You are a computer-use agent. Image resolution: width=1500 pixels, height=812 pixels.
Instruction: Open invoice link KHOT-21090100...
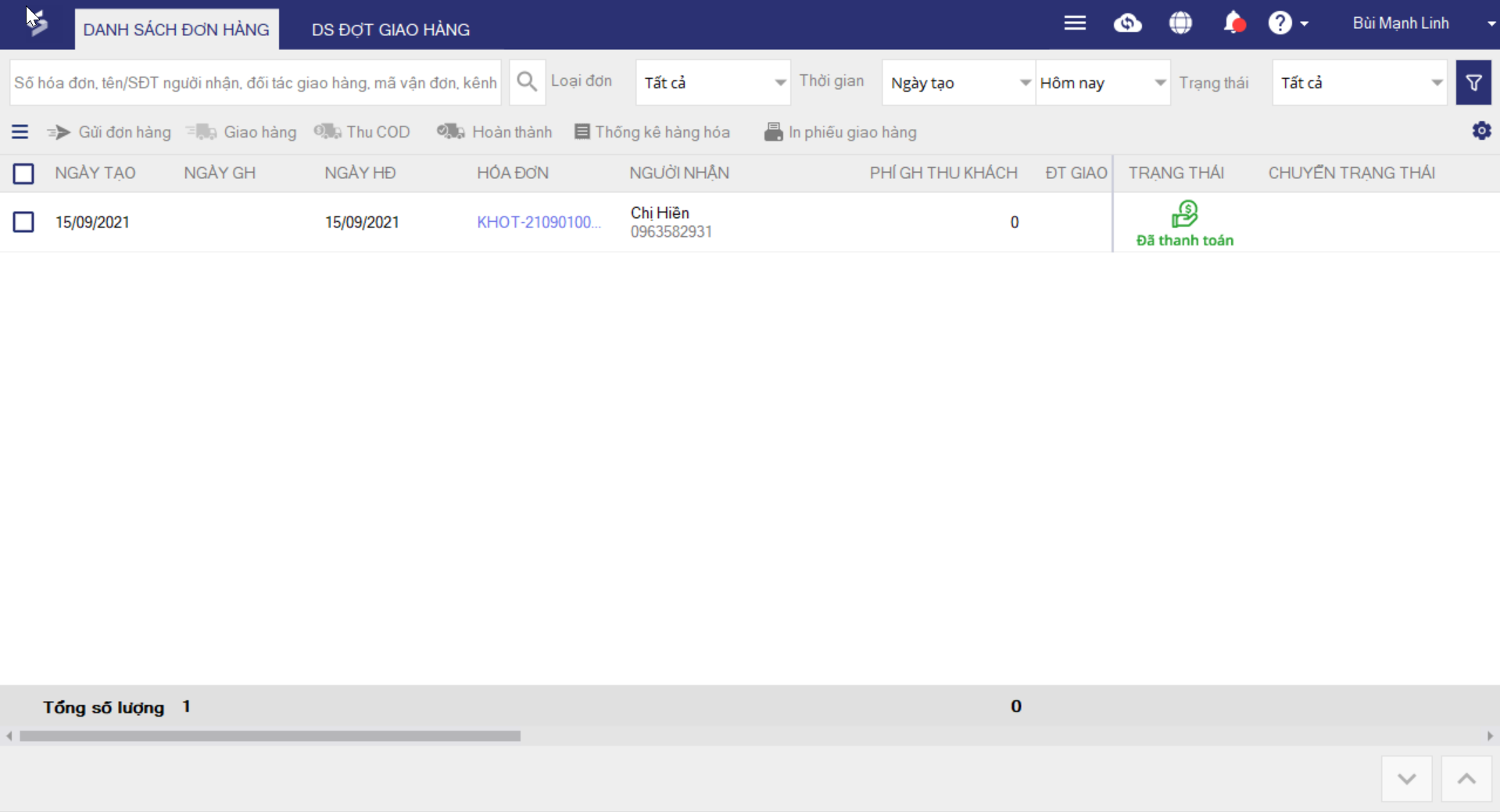[x=539, y=222]
